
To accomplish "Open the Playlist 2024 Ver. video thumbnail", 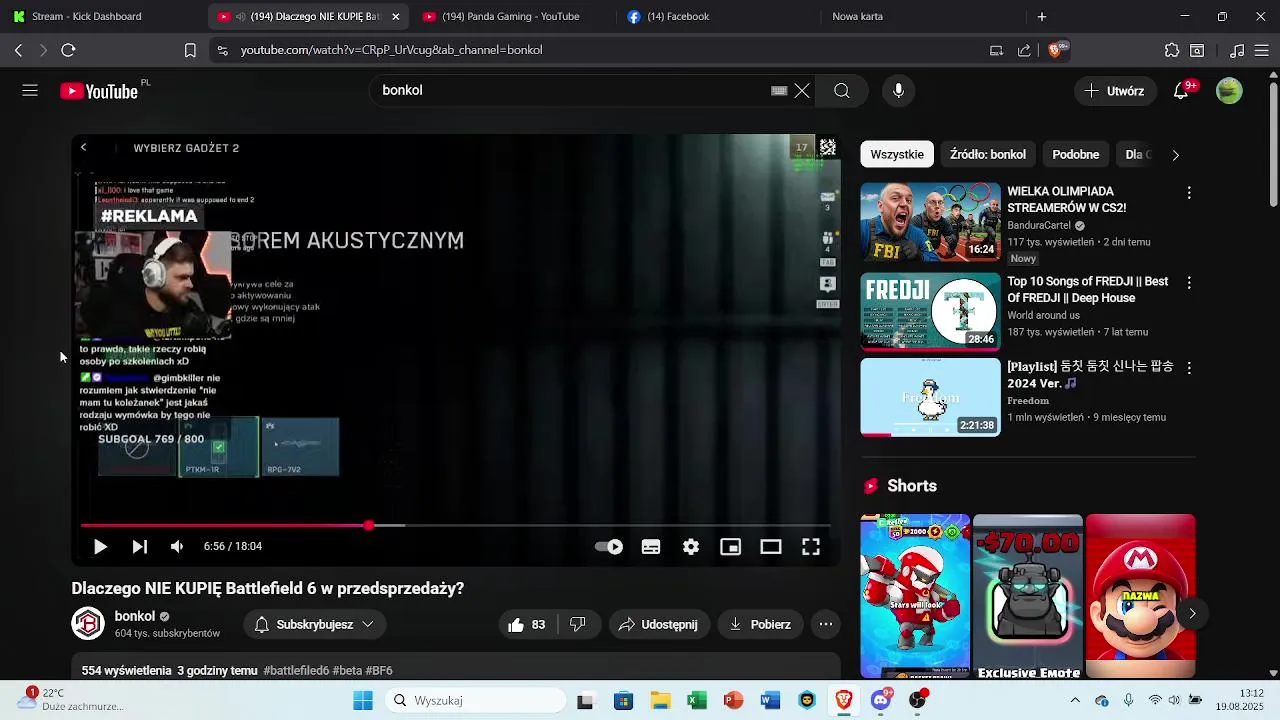I will pyautogui.click(x=931, y=397).
